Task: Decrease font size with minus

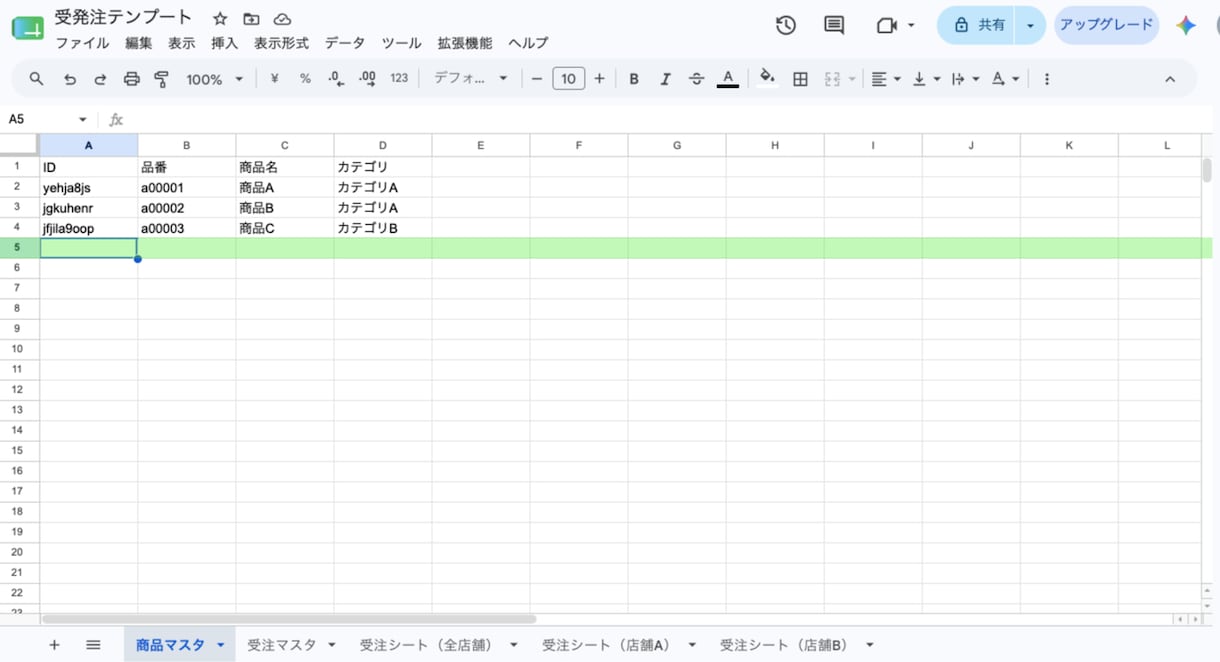Action: (x=537, y=79)
